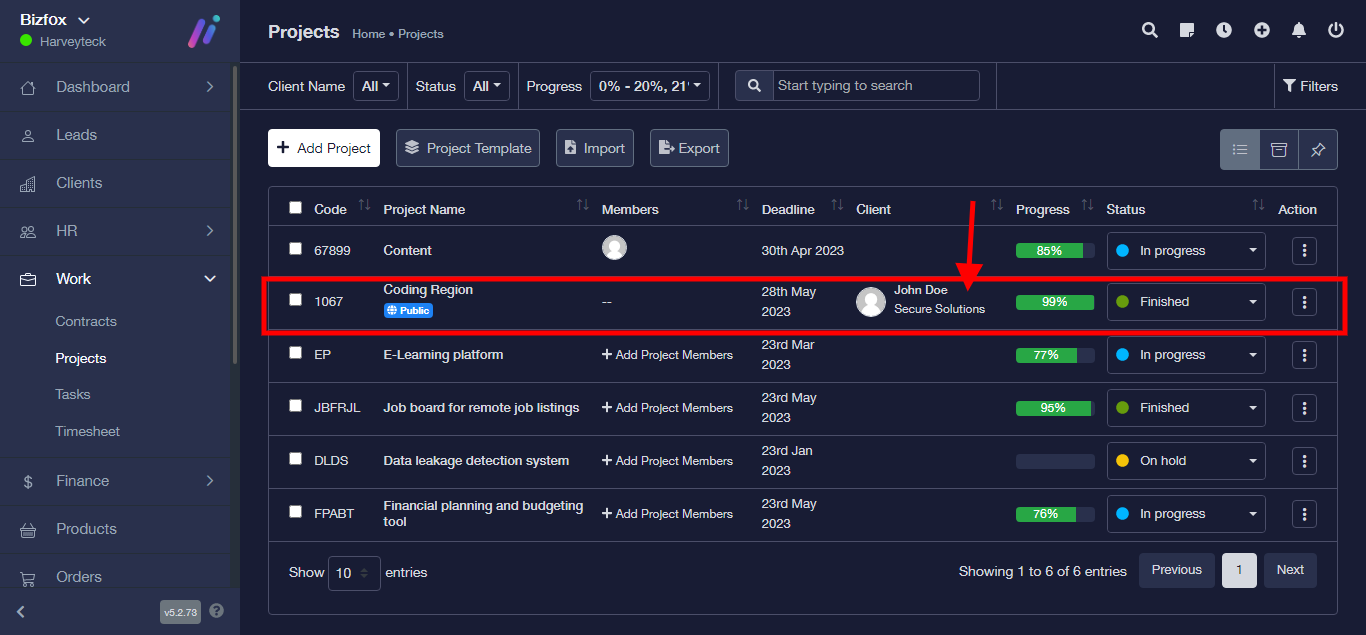Change status dropdown for Coding Region
The image size is (1366, 635).
(x=1185, y=302)
